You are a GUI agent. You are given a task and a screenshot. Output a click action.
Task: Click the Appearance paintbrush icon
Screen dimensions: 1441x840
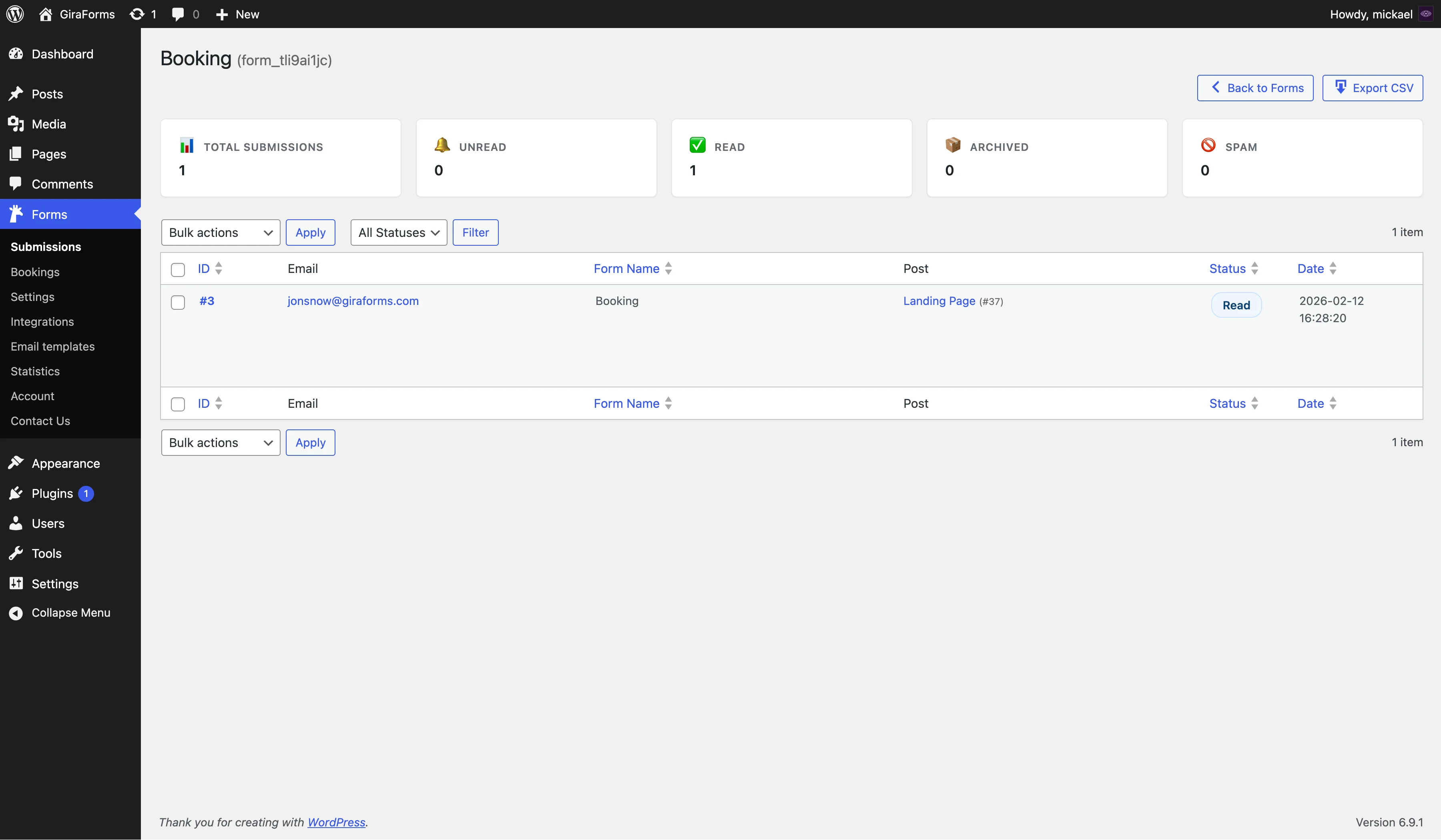pyautogui.click(x=16, y=463)
